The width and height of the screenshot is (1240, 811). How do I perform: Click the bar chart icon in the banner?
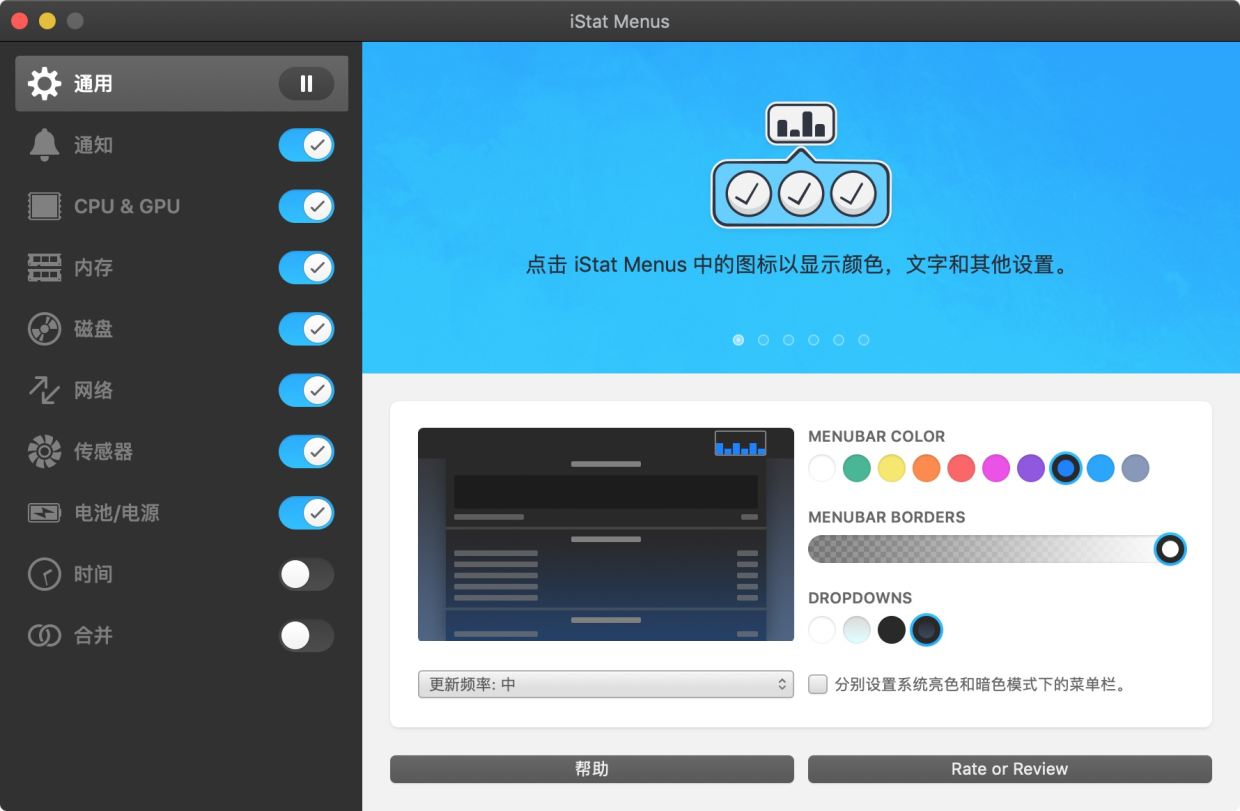[x=801, y=124]
